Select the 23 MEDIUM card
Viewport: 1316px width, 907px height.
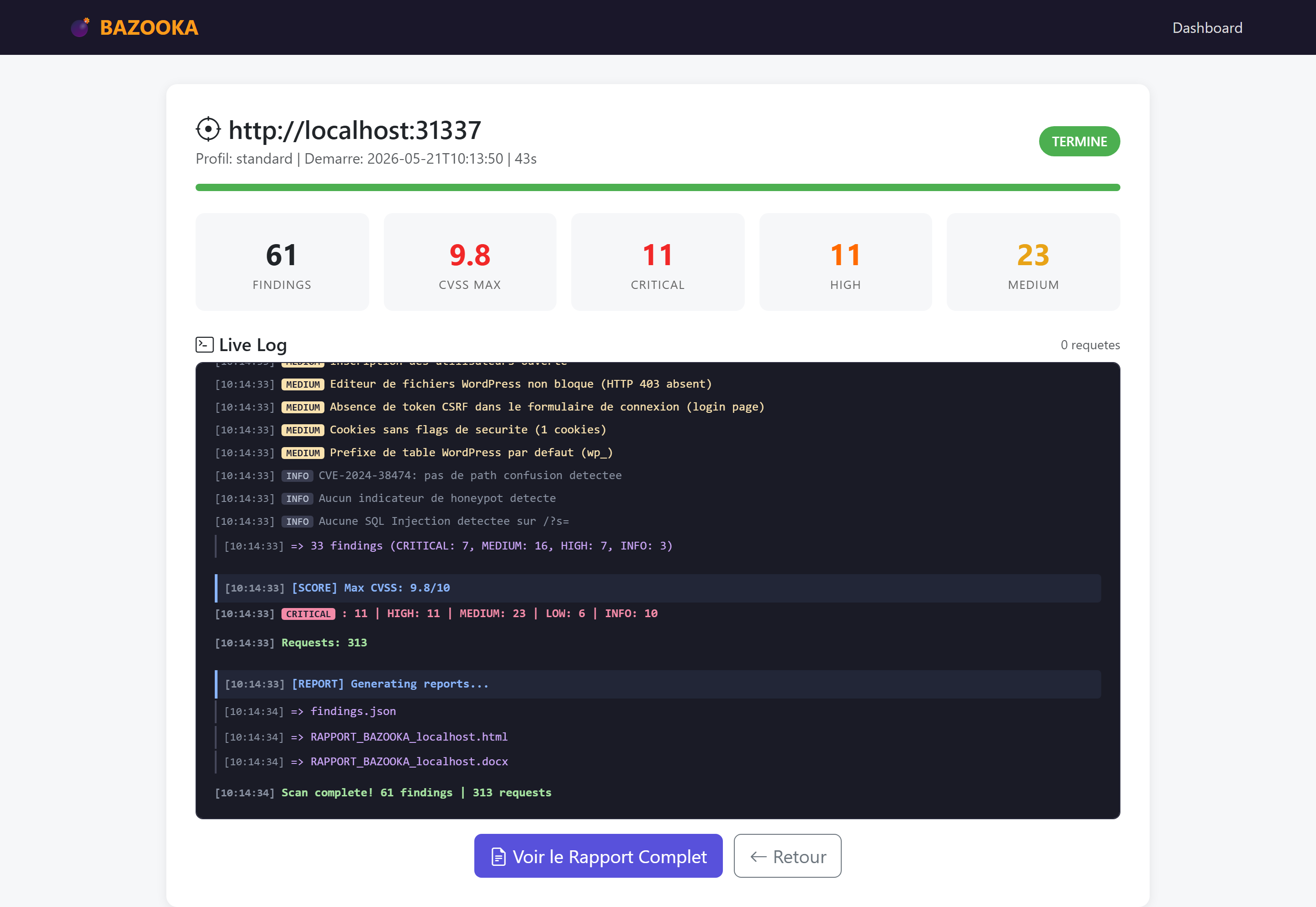(x=1033, y=262)
